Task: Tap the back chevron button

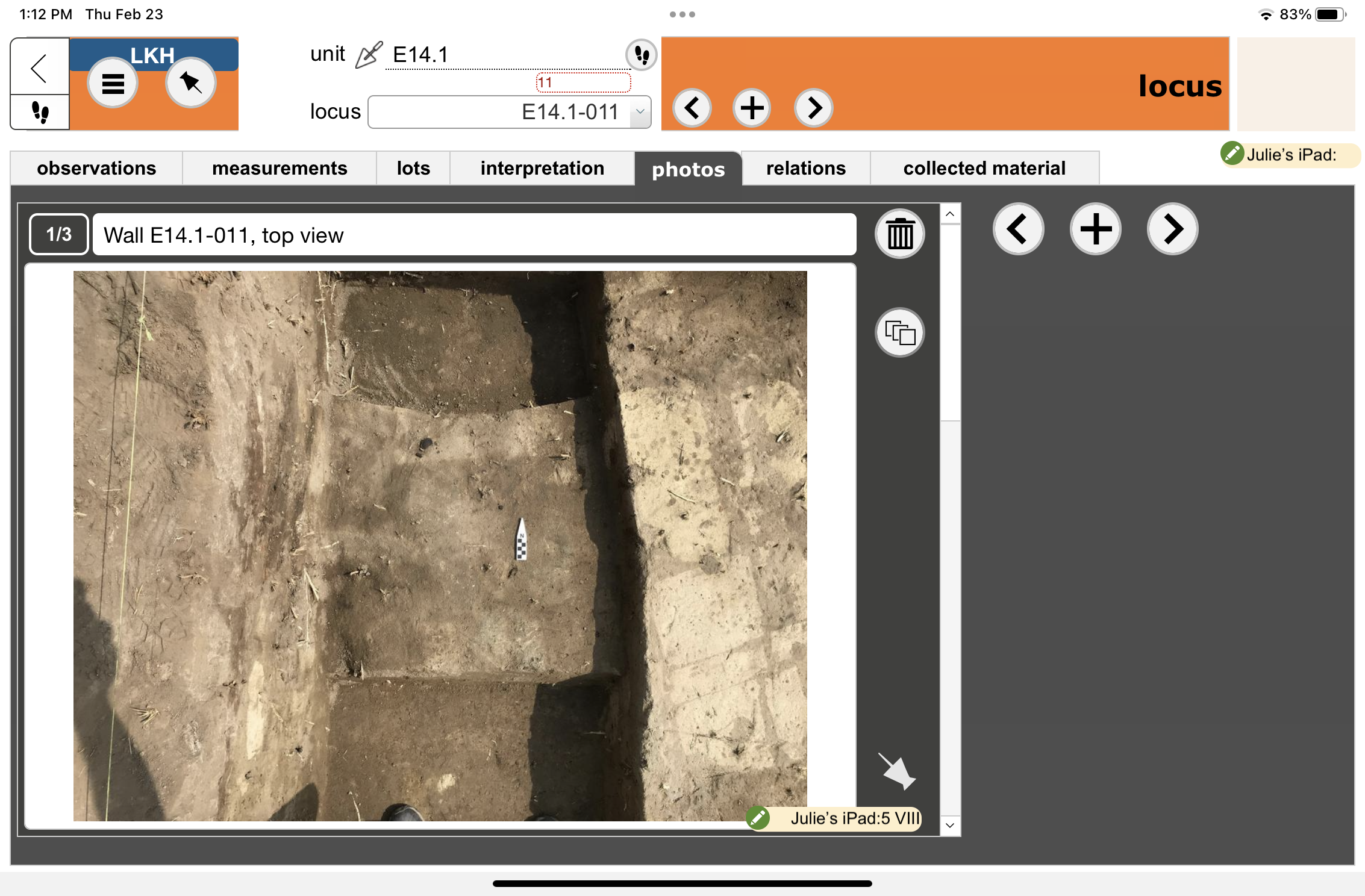Action: coord(40,67)
